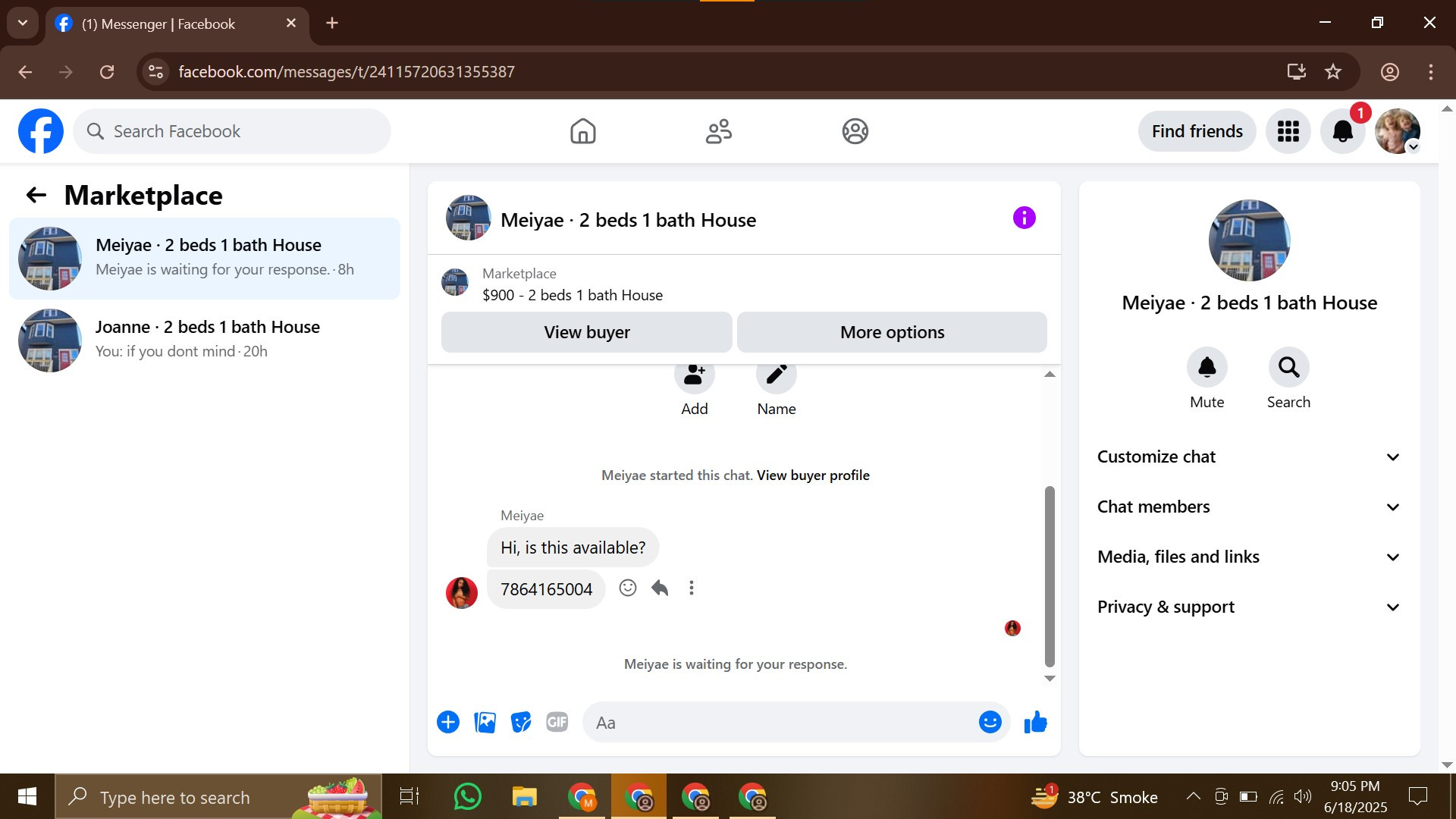Screen dimensions: 1456x819
Task: Open the Facebook menu grid icon
Action: tap(1288, 131)
